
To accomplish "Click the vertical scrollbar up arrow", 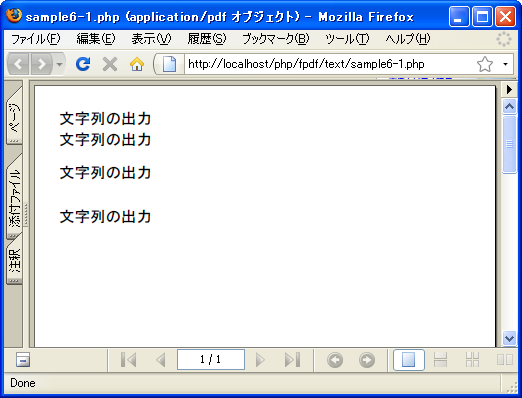I will click(509, 107).
